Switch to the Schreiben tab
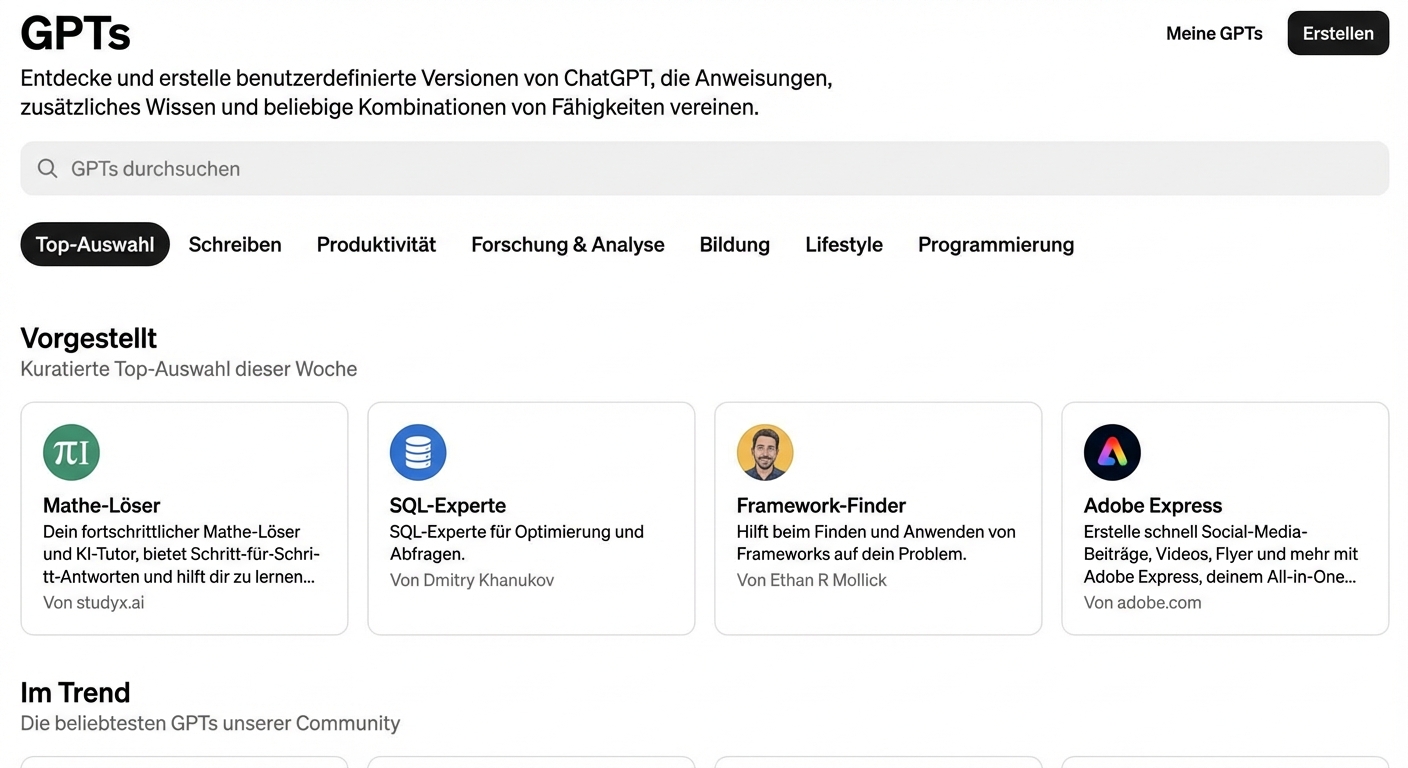The width and height of the screenshot is (1408, 768). click(x=235, y=244)
